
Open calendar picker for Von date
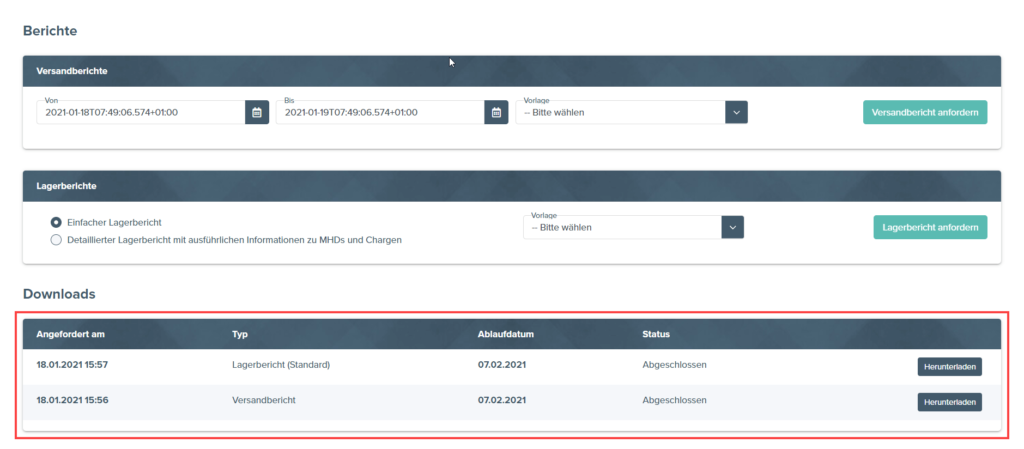257,112
